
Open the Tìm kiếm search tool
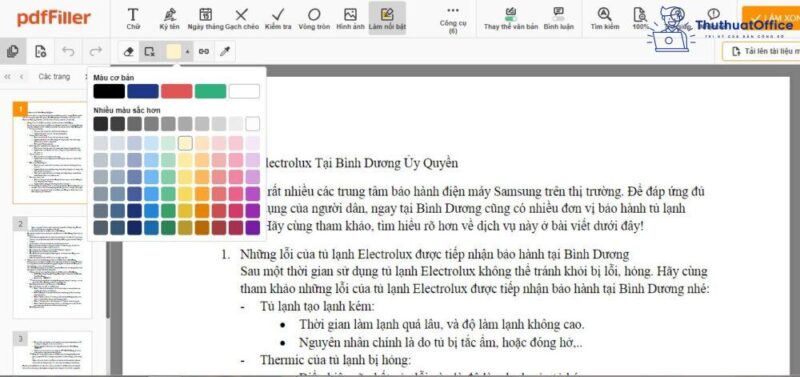pyautogui.click(x=605, y=18)
